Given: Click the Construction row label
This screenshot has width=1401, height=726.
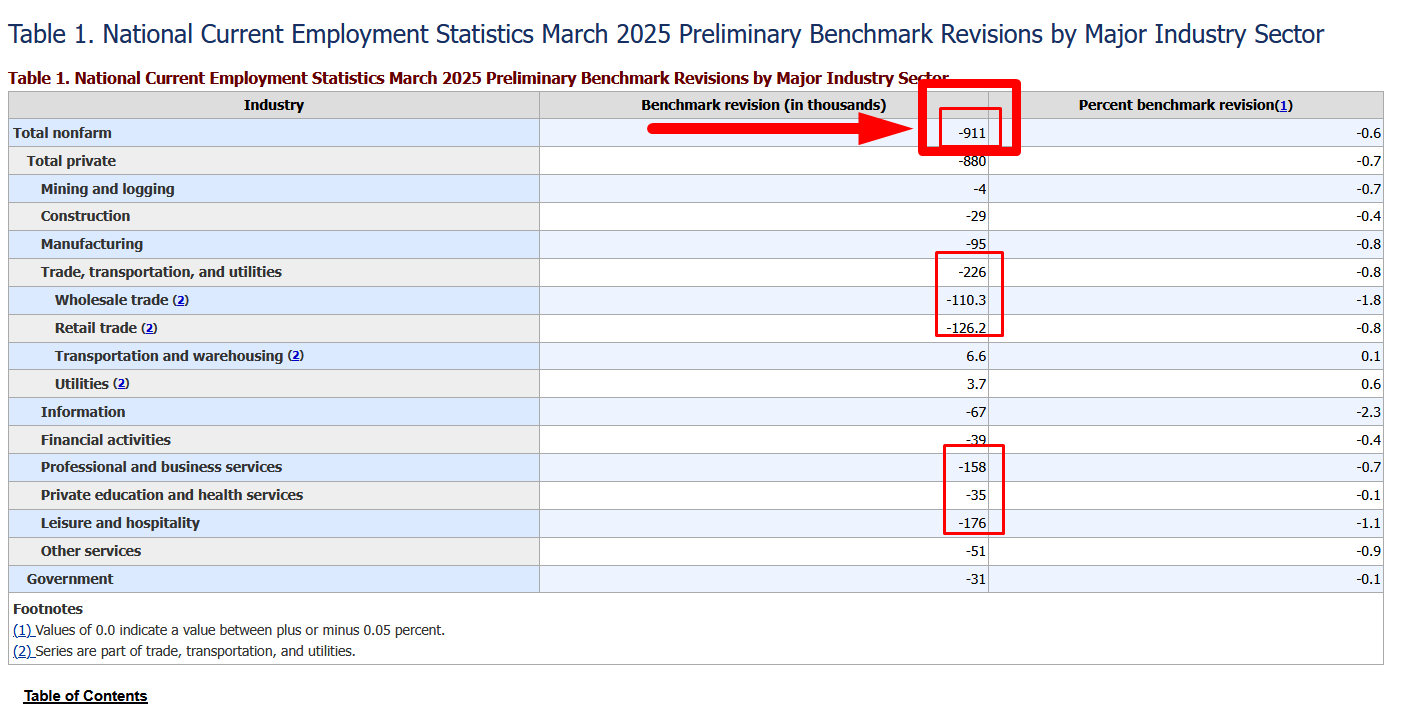Looking at the screenshot, I should (85, 216).
